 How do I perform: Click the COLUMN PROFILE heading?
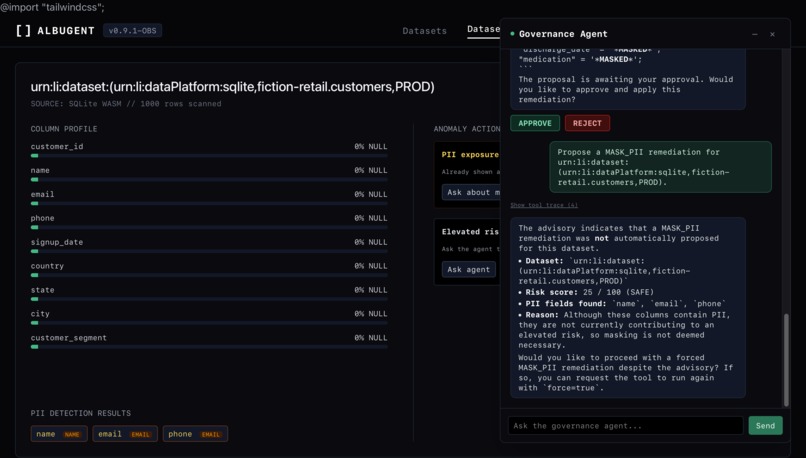[64, 129]
